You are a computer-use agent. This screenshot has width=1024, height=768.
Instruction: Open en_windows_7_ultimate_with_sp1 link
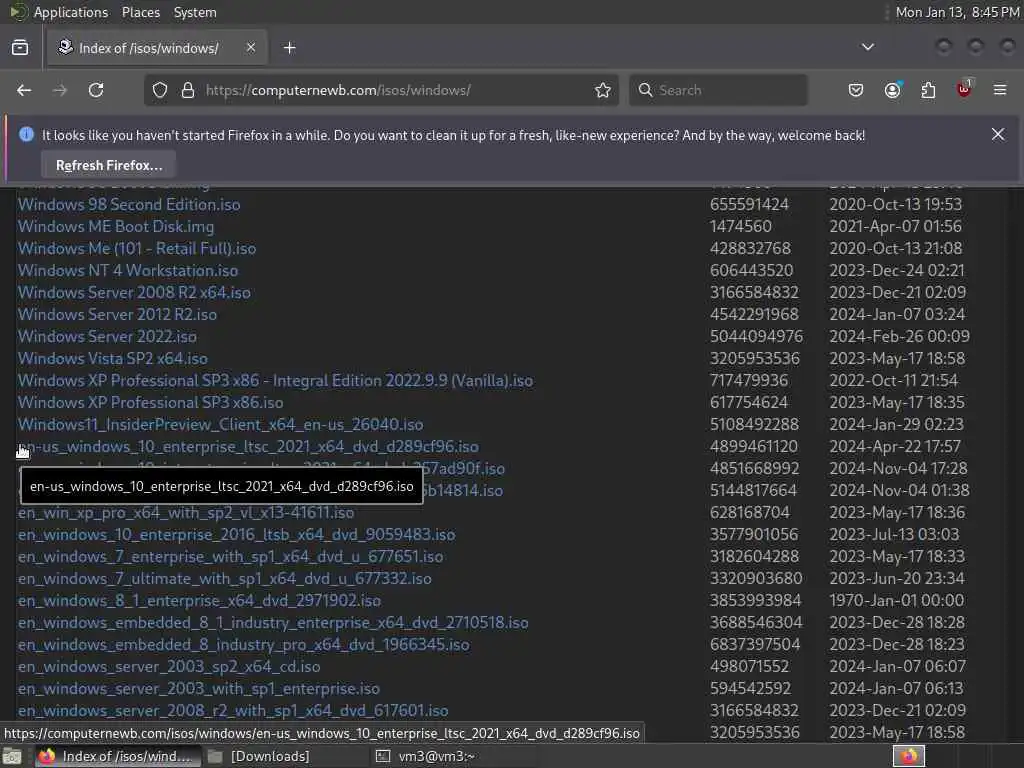click(x=225, y=579)
